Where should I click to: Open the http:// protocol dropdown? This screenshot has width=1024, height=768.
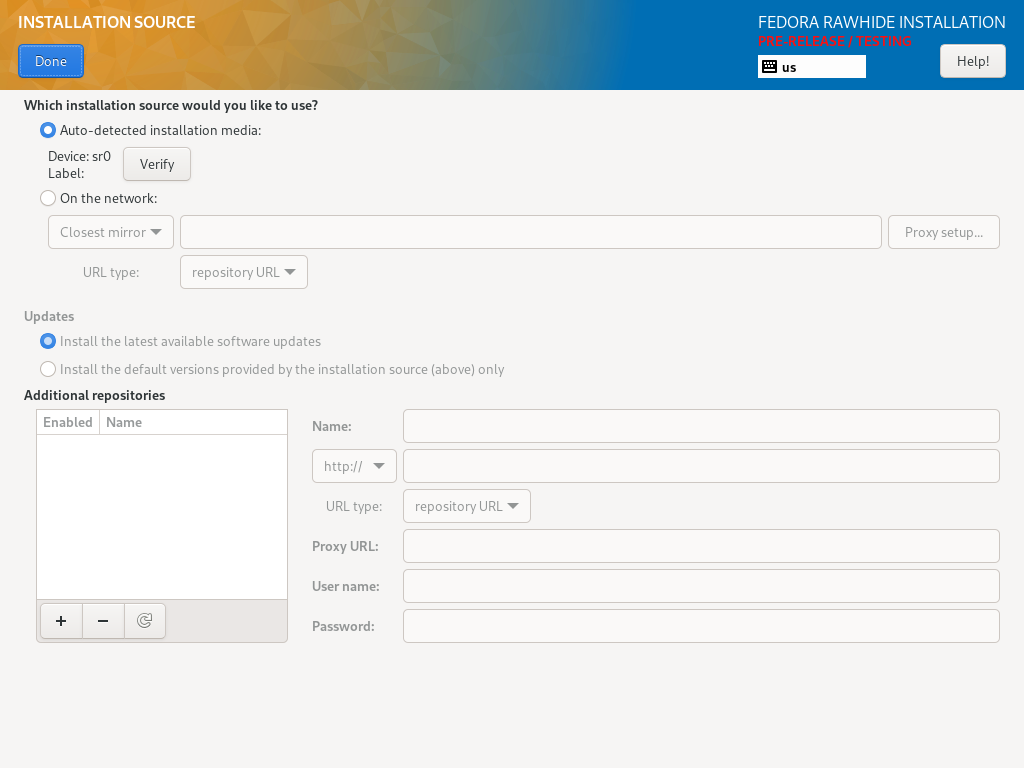354,466
